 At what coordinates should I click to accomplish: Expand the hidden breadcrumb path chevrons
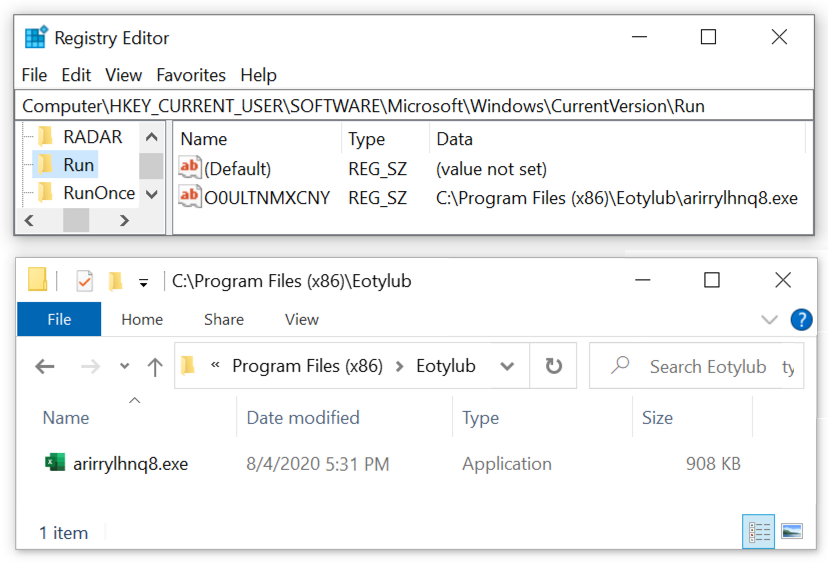215,364
